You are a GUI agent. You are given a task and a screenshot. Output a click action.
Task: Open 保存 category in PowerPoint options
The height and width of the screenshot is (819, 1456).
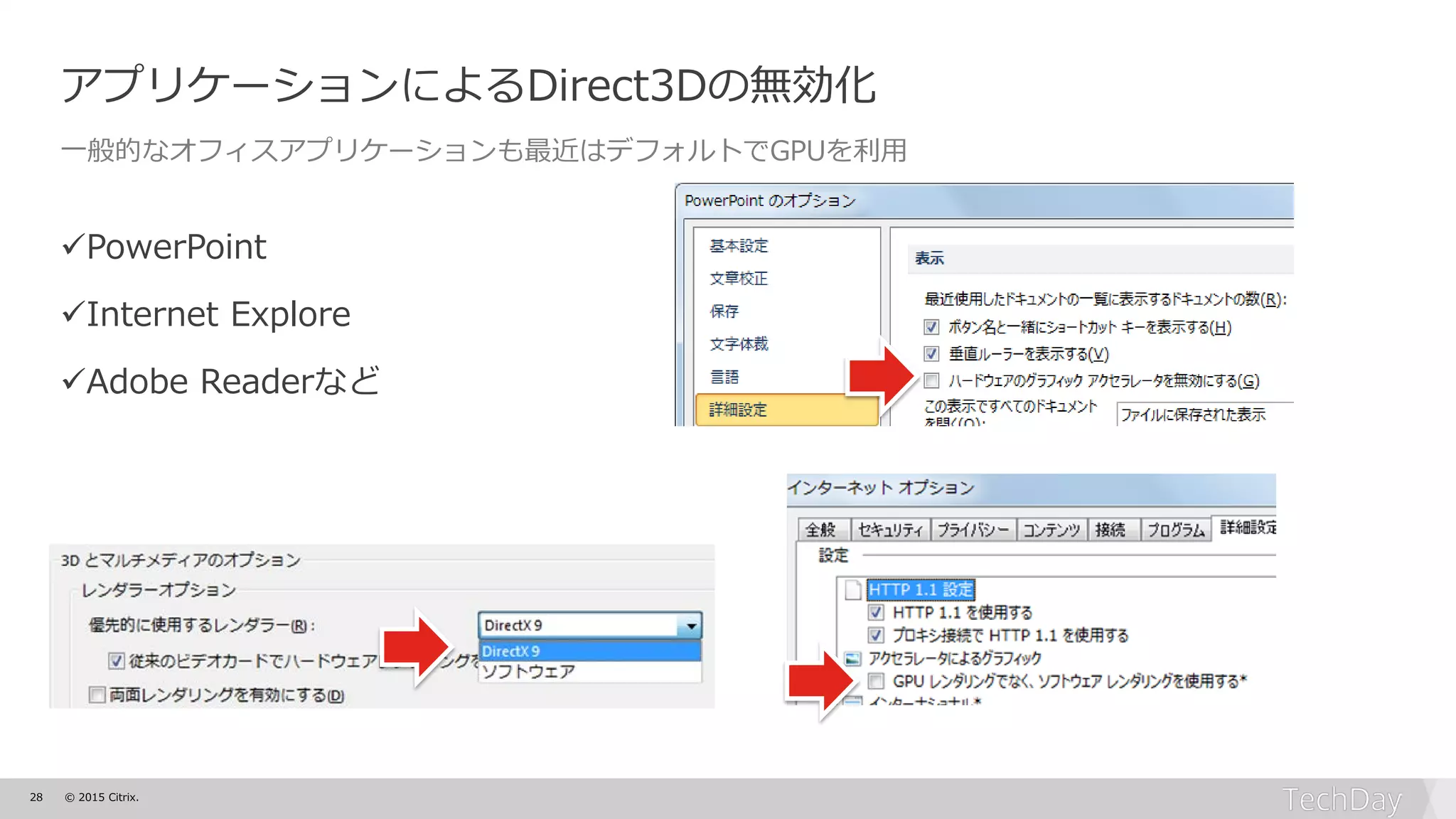coord(724,311)
